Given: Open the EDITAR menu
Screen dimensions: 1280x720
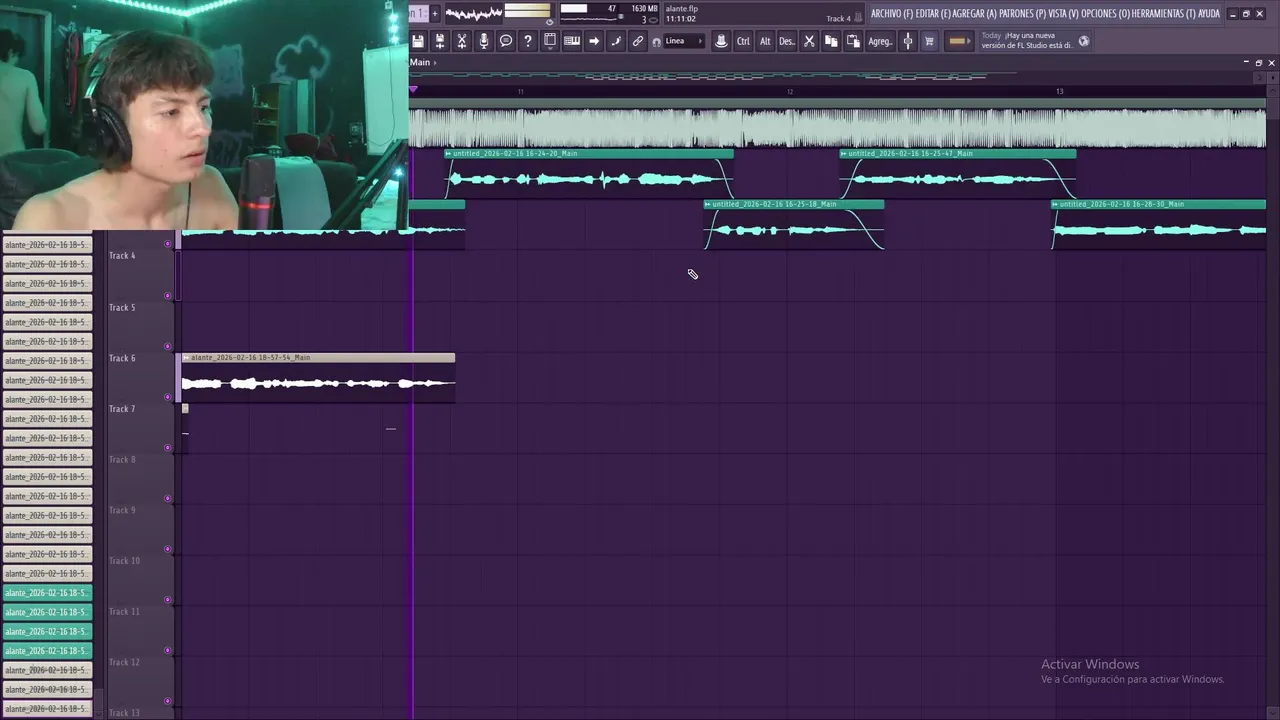Looking at the screenshot, I should [933, 13].
